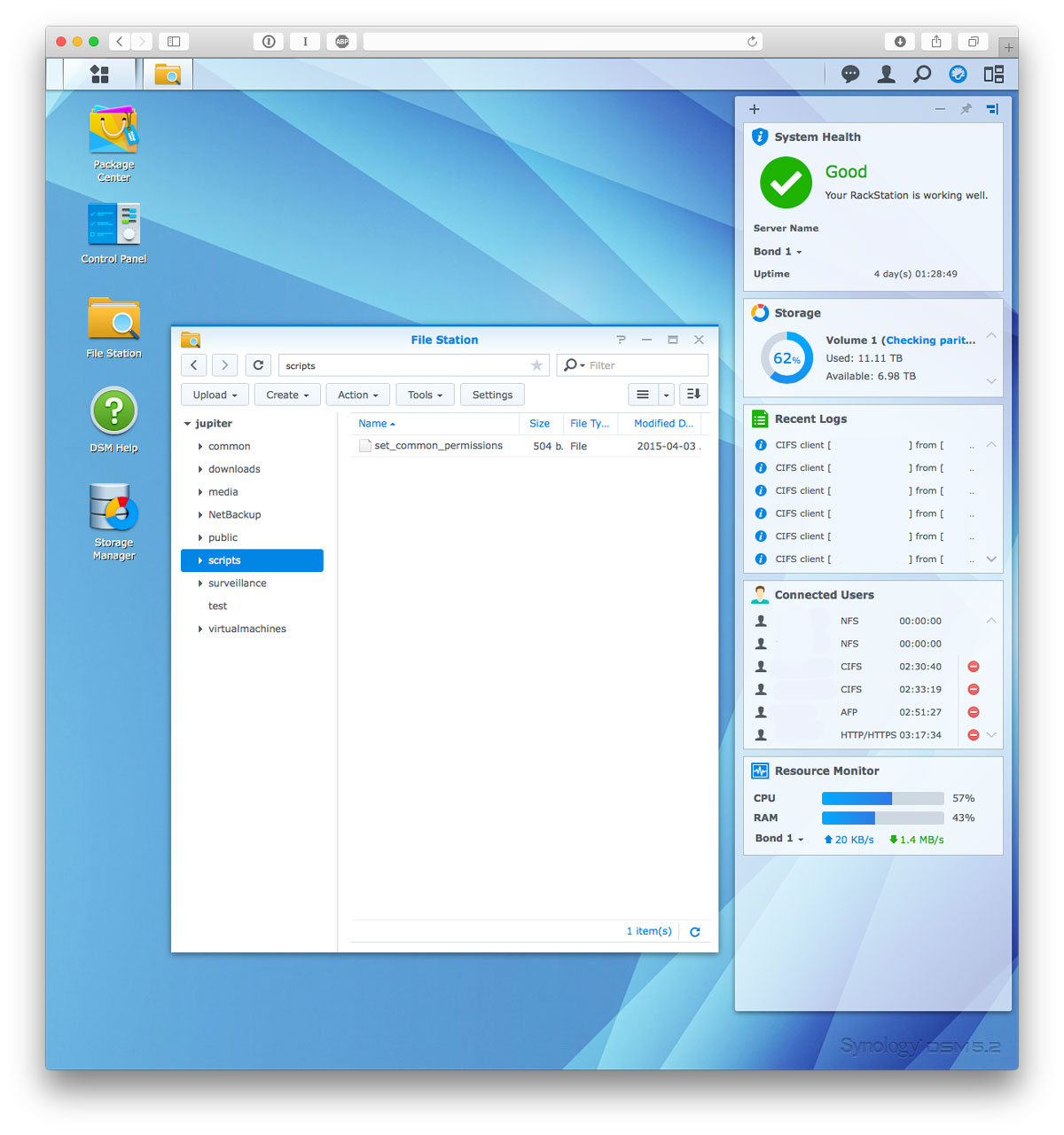Collapse the jupiter tree node

click(x=187, y=424)
